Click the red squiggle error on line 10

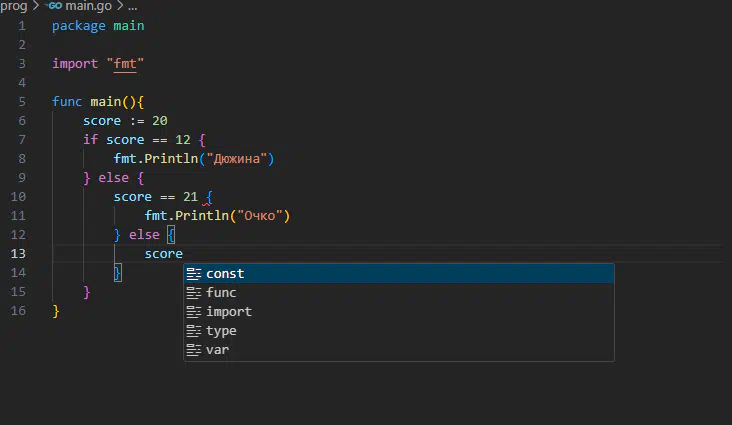[x=206, y=204]
